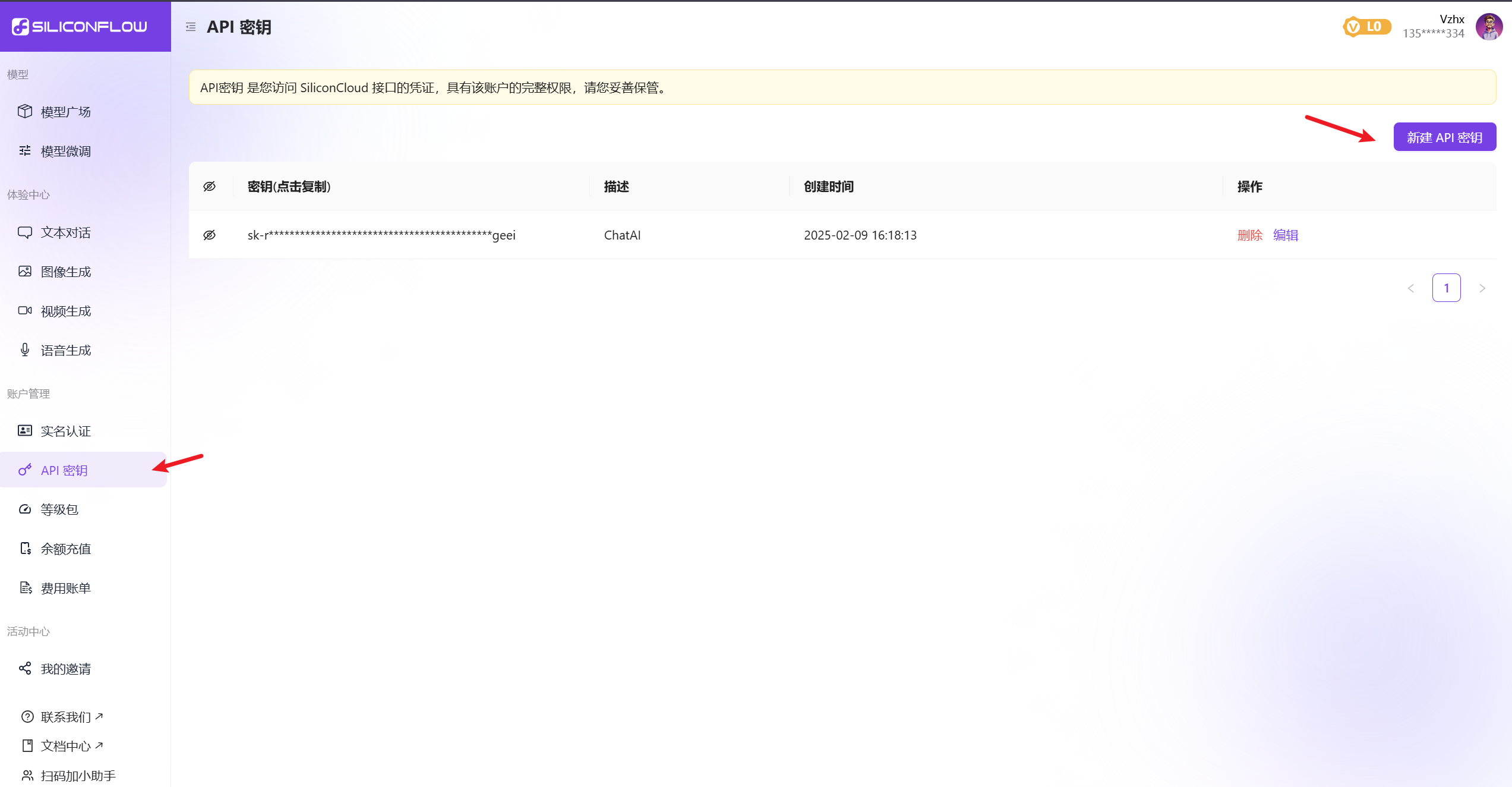Delete the ChatAI API key
This screenshot has width=1512, height=787.
(1249, 235)
